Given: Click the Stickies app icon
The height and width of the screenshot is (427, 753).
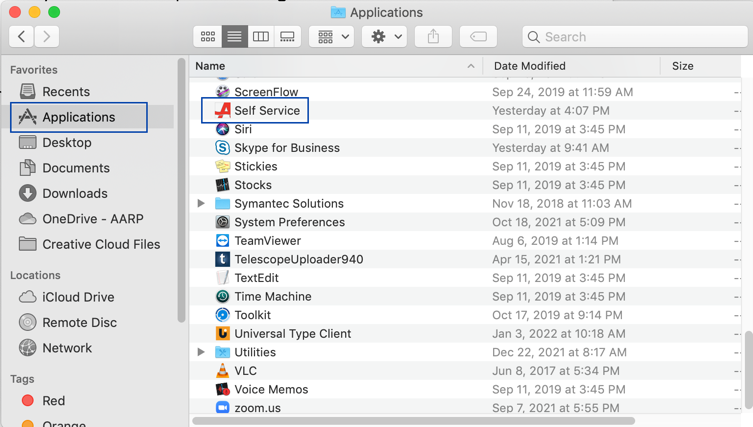Looking at the screenshot, I should tap(222, 166).
